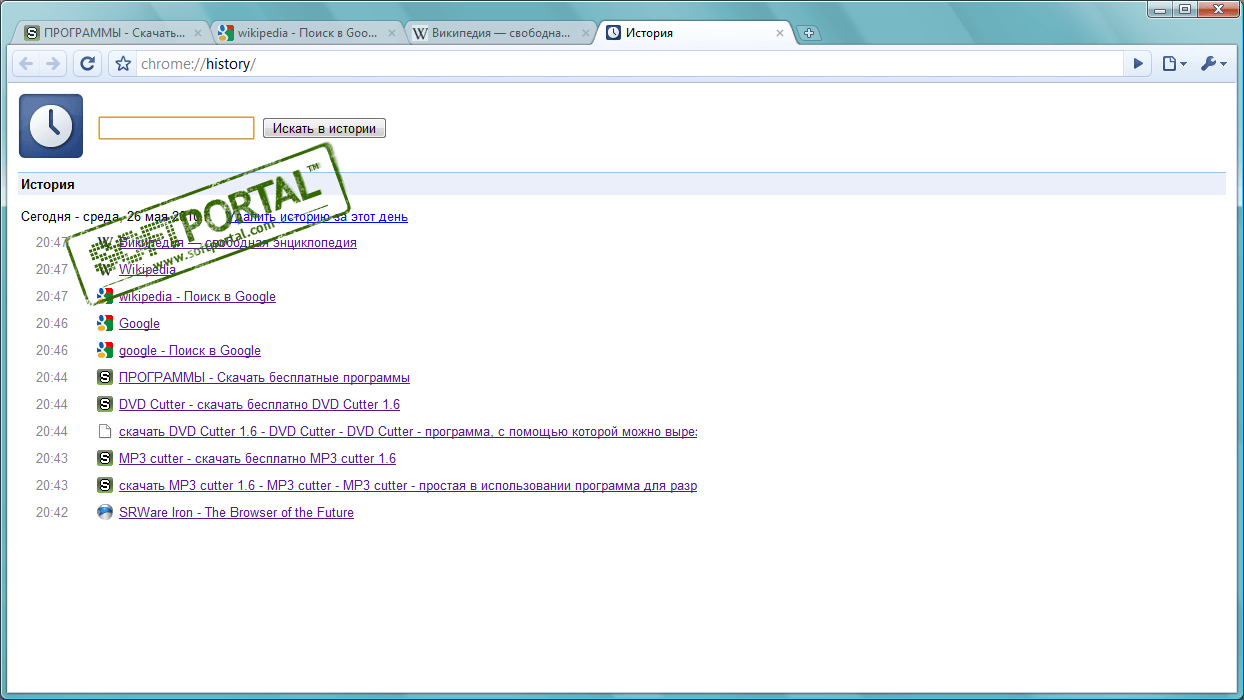Viewport: 1244px width, 700px height.
Task: Click favicon beside the Google entry
Action: 105,323
